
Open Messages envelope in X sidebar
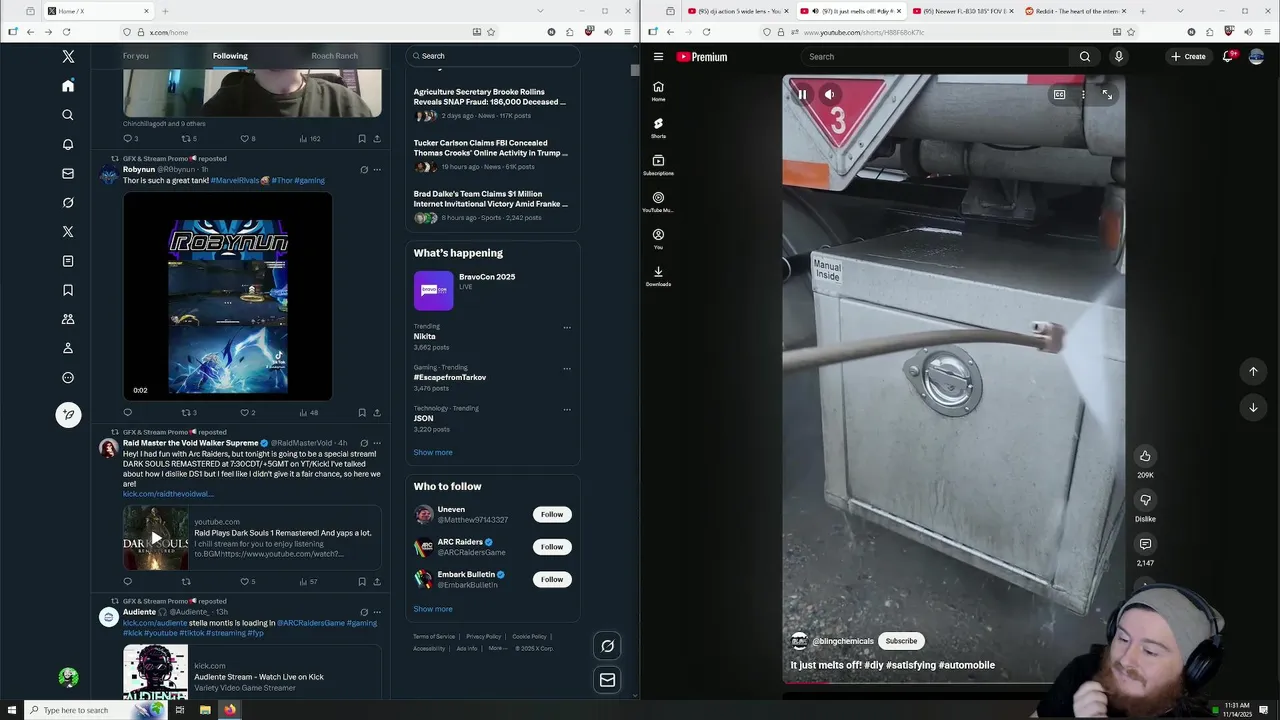tap(68, 173)
